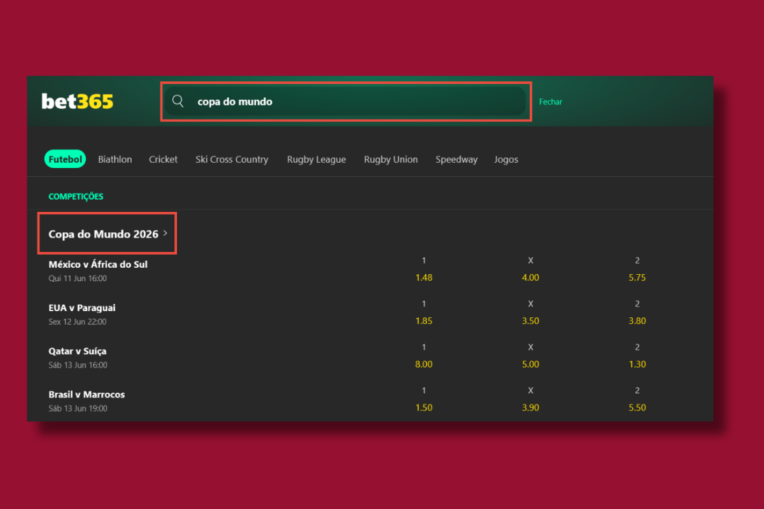Open the Cricket tab

(x=163, y=159)
